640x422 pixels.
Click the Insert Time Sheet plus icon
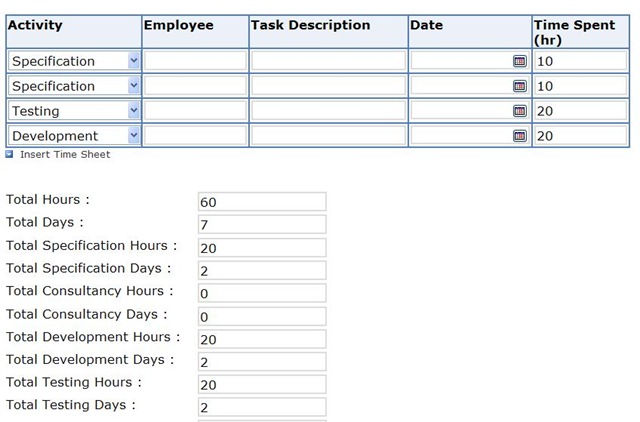point(10,154)
